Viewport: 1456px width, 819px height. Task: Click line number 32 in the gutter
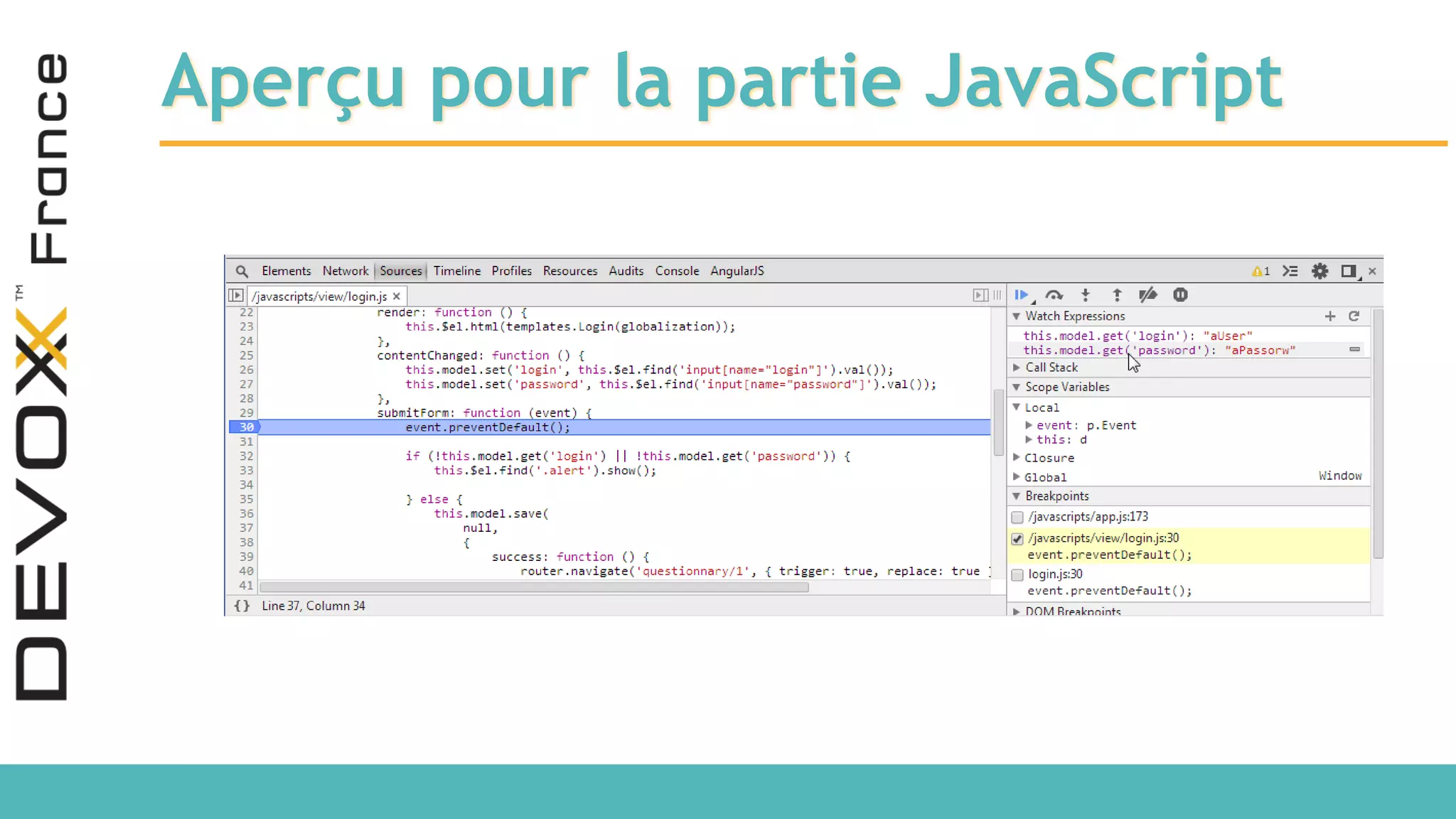[x=246, y=456]
